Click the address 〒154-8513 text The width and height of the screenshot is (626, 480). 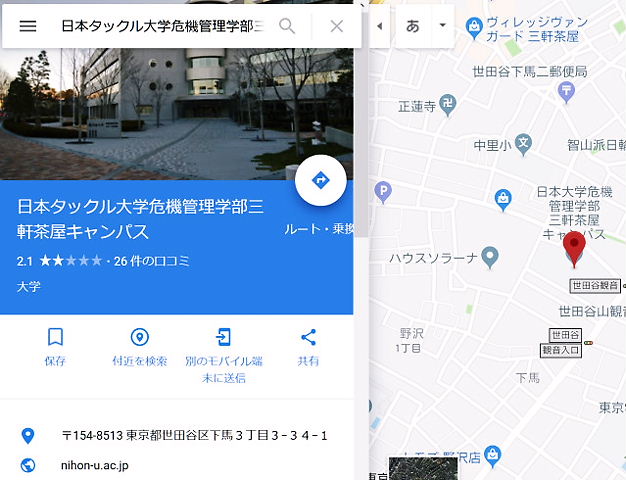[x=195, y=435]
